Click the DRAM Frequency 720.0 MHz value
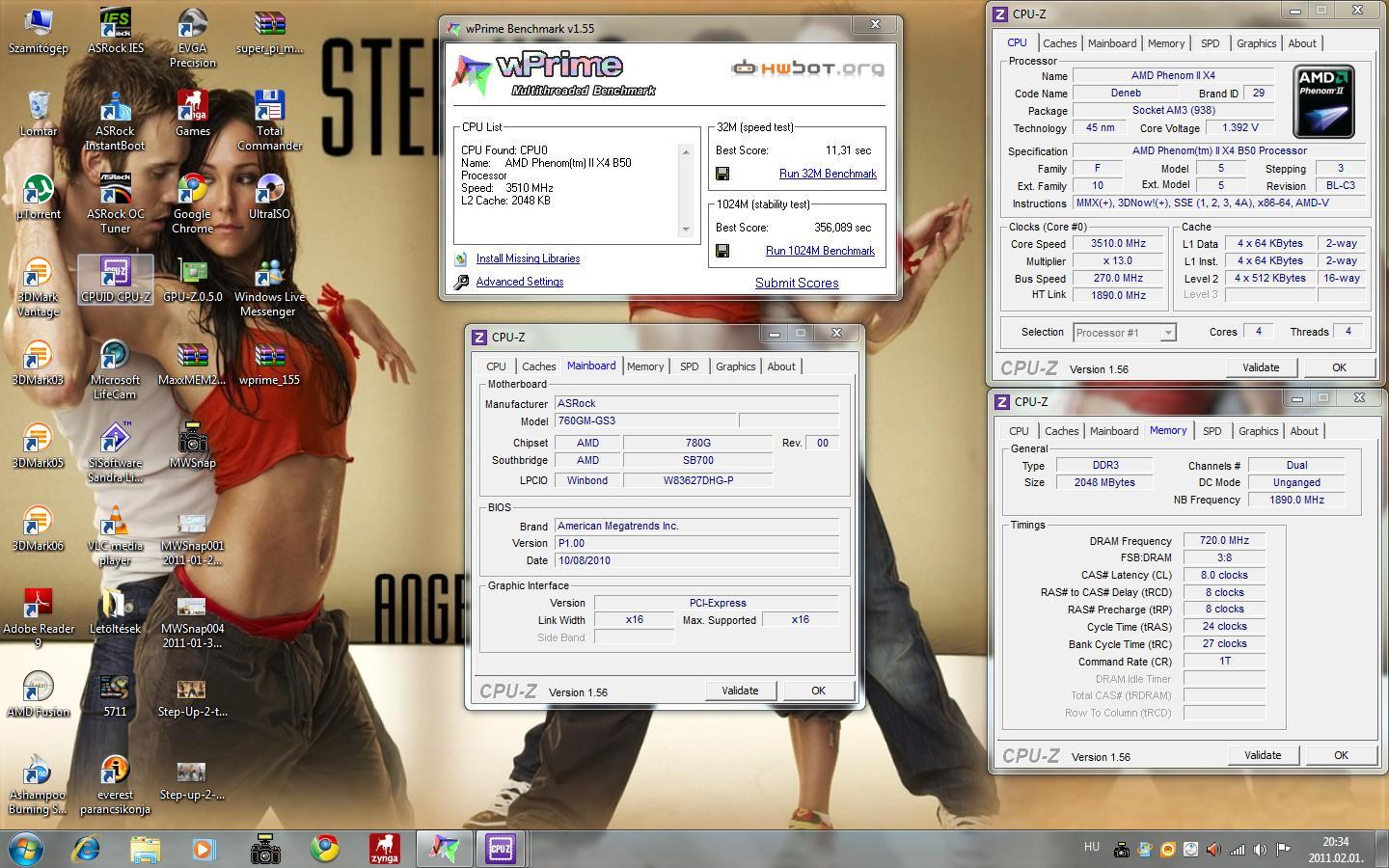Viewport: 1389px width, 868px height. pyautogui.click(x=1224, y=541)
